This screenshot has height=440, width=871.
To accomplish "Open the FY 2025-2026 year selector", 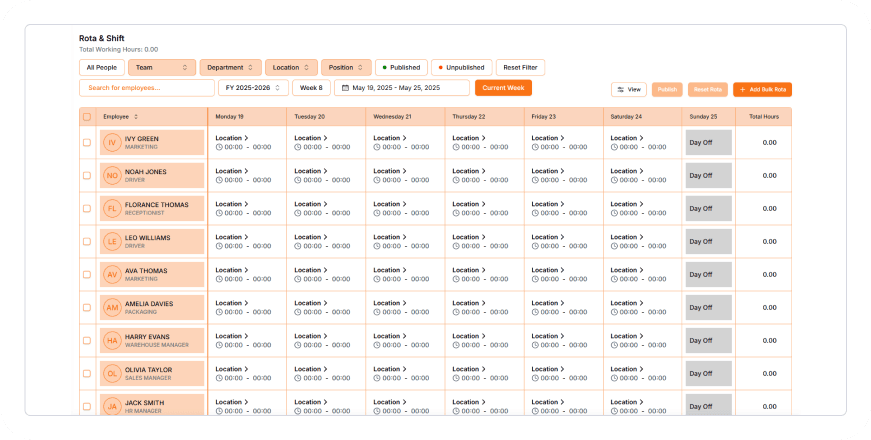I will 253,88.
